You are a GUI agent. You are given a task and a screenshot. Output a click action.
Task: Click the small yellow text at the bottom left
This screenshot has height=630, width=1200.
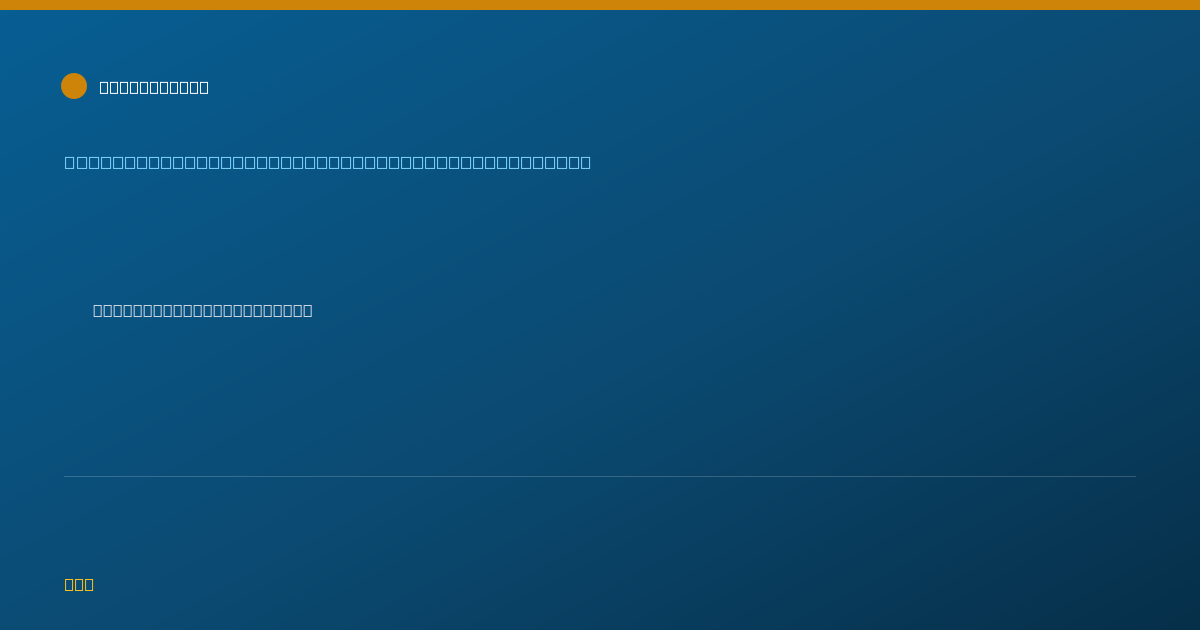(79, 584)
